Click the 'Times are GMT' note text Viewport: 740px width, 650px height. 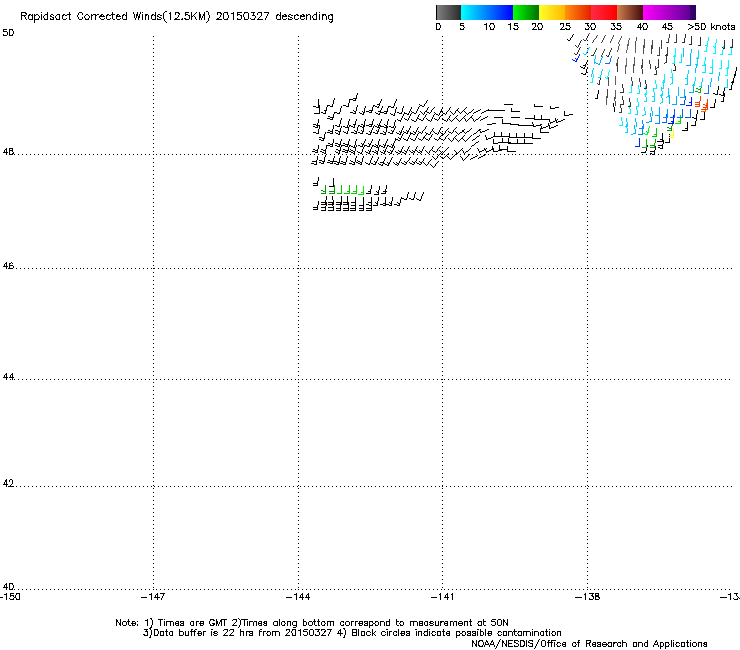point(193,623)
